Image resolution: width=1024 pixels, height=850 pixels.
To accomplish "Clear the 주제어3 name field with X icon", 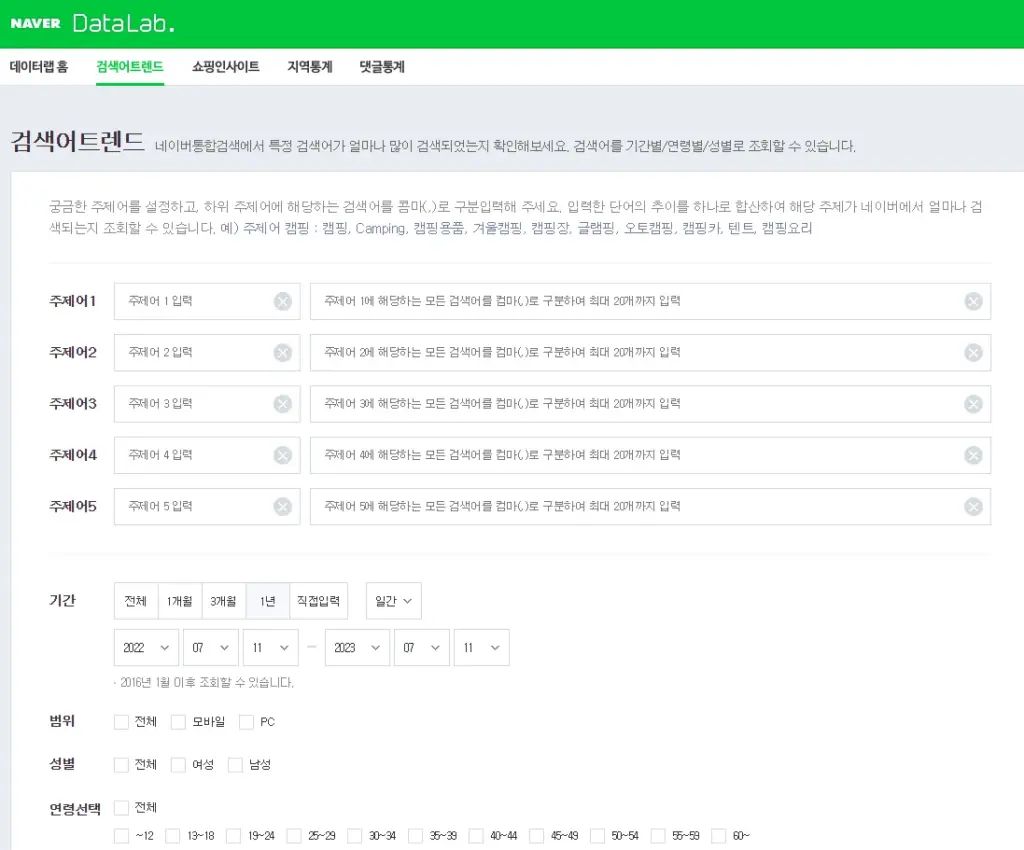I will (x=283, y=404).
